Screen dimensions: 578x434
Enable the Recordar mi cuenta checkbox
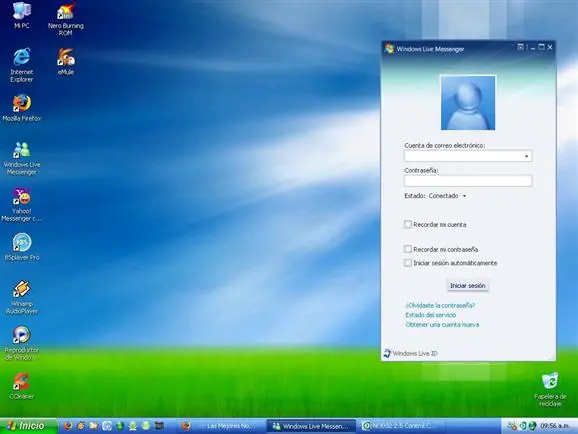pos(408,224)
